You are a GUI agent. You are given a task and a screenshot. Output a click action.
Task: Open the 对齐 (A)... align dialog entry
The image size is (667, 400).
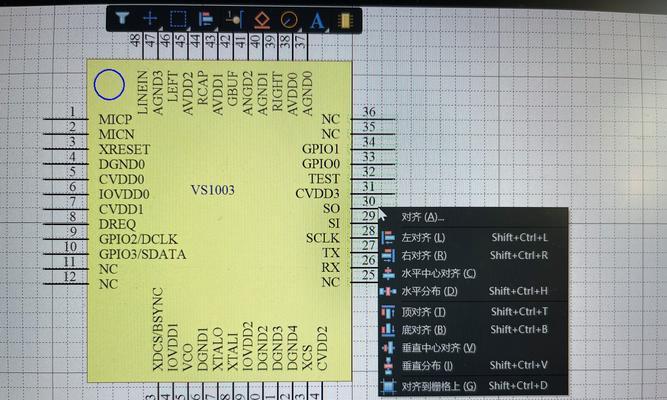pos(473,217)
